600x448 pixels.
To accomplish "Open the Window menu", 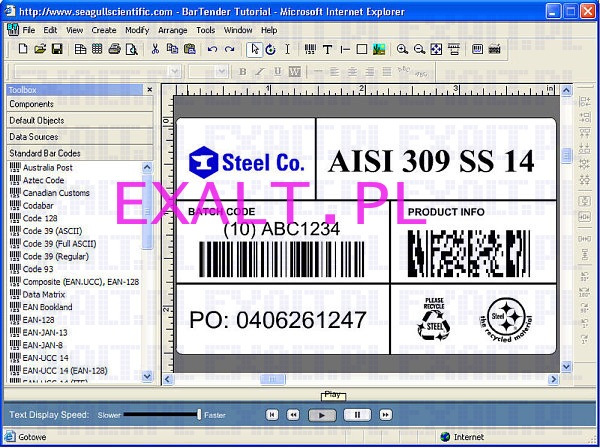I will pyautogui.click(x=238, y=30).
